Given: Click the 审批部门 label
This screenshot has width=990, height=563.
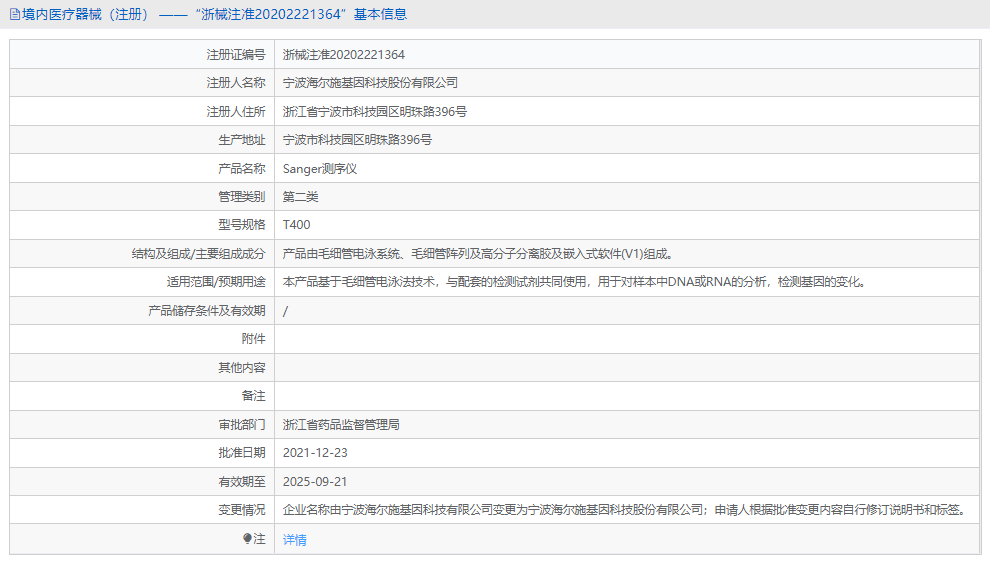Looking at the screenshot, I should 242,425.
